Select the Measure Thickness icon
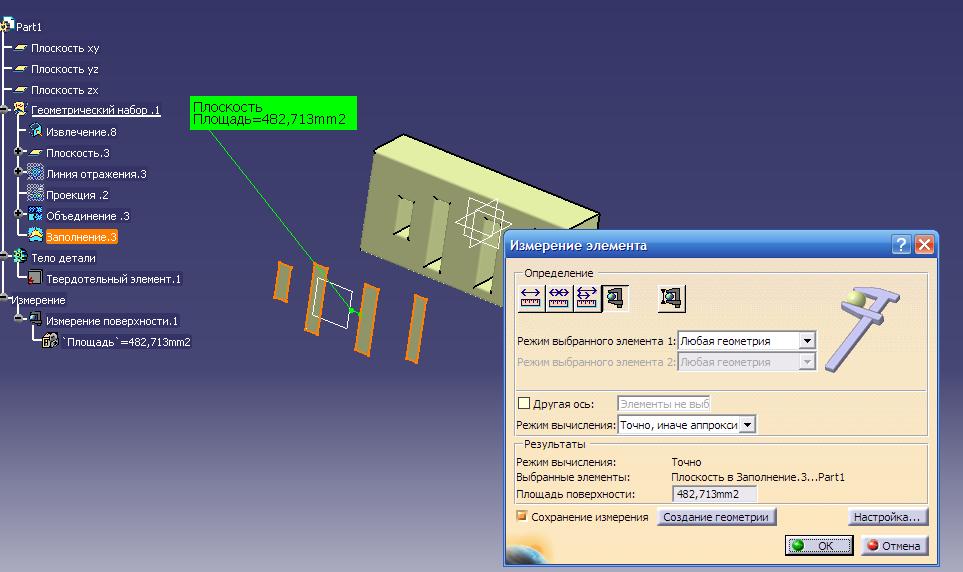Image resolution: width=963 pixels, height=572 pixels. tap(671, 299)
